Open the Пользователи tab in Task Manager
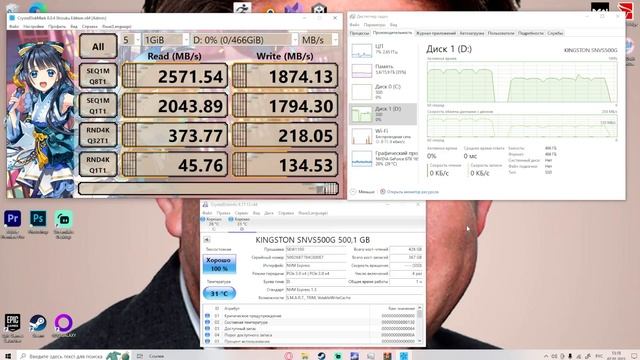The height and width of the screenshot is (360, 640). pyautogui.click(x=501, y=33)
